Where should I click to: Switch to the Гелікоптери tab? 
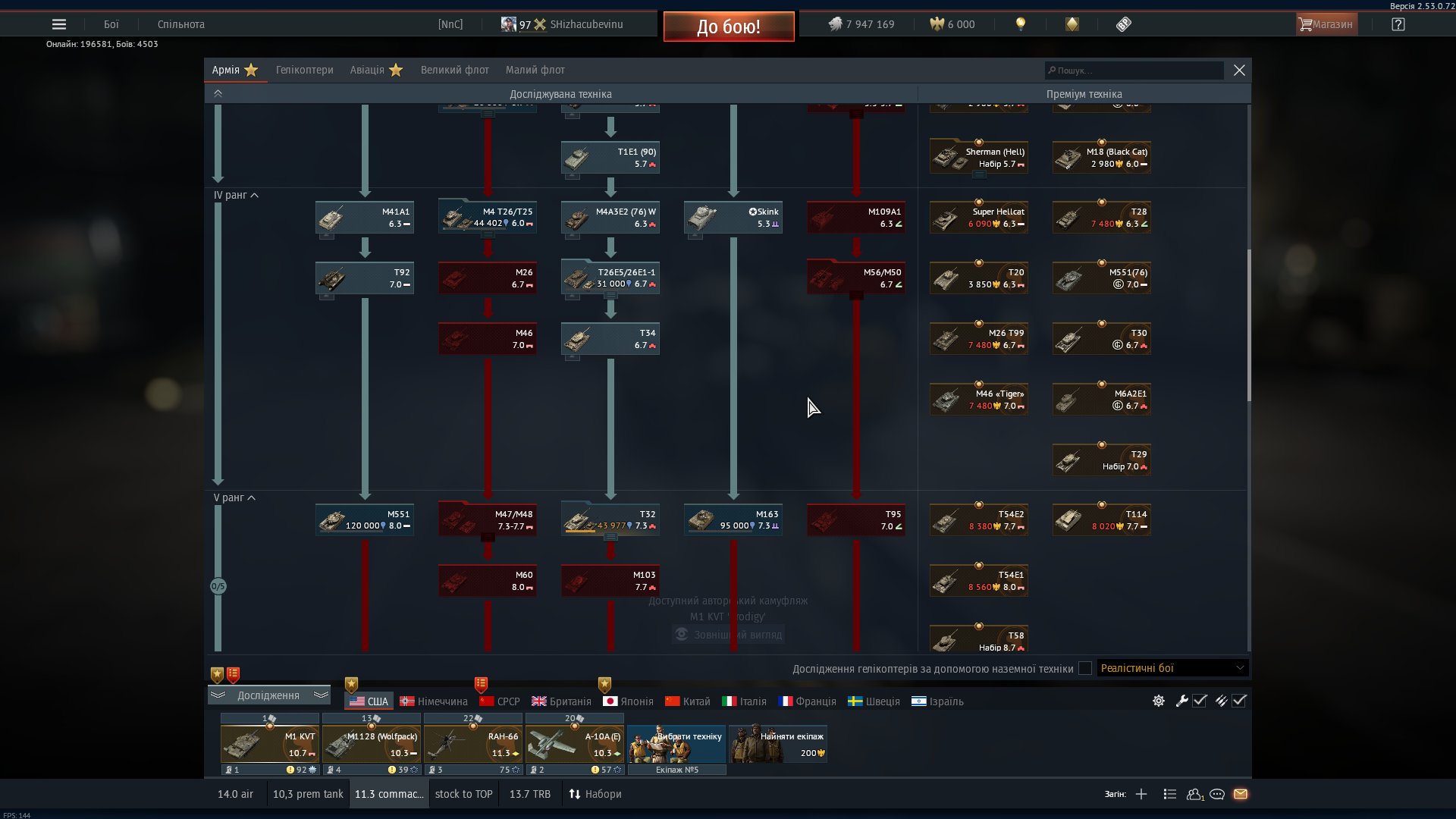click(x=304, y=70)
